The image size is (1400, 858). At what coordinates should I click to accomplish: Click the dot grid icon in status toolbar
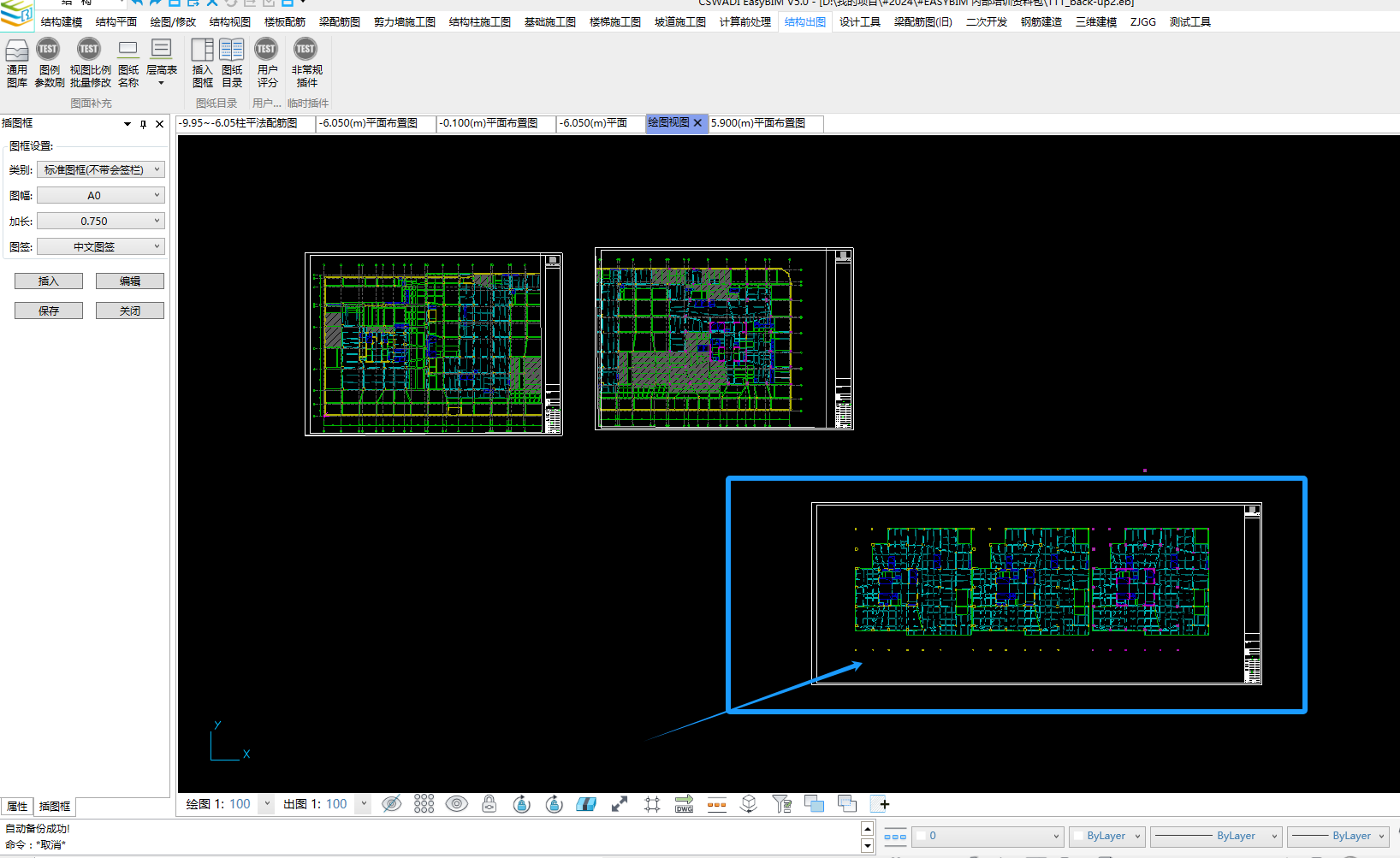(x=424, y=804)
